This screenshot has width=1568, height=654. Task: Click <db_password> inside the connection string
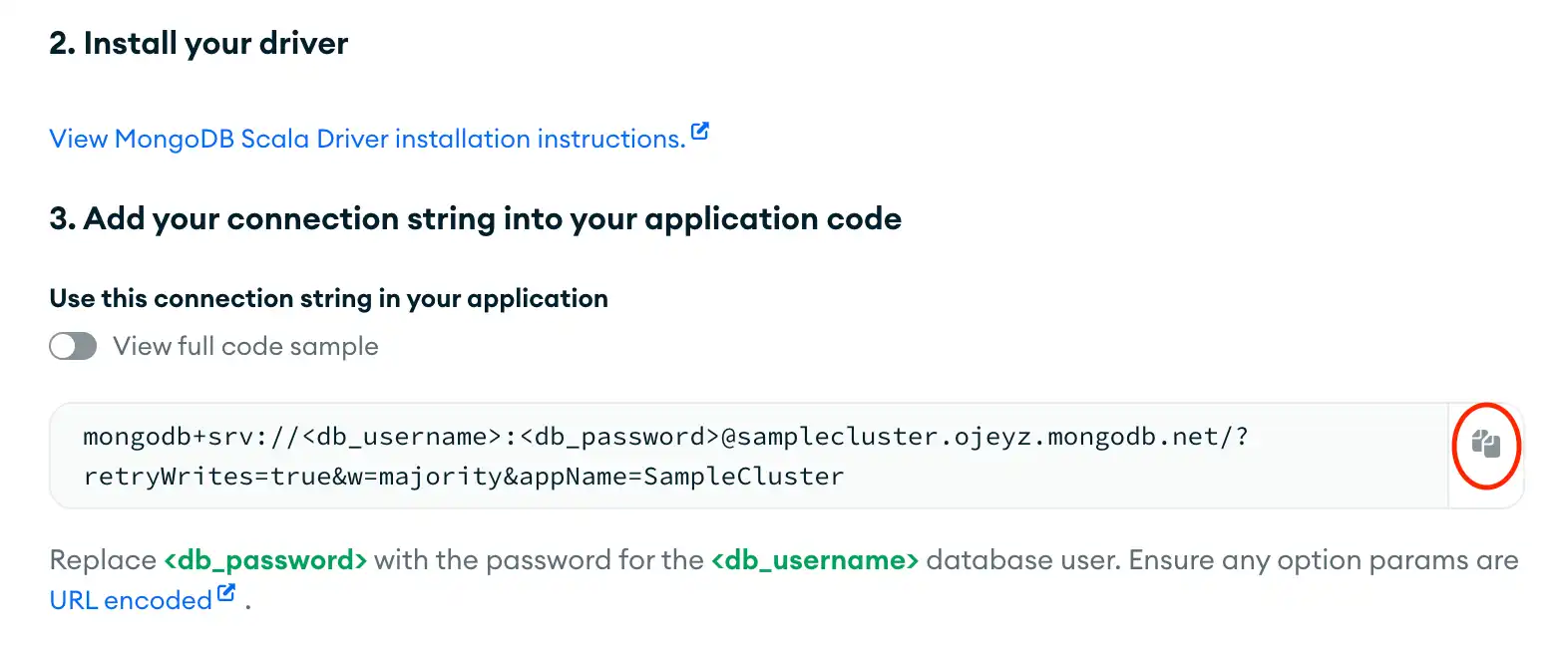point(619,437)
